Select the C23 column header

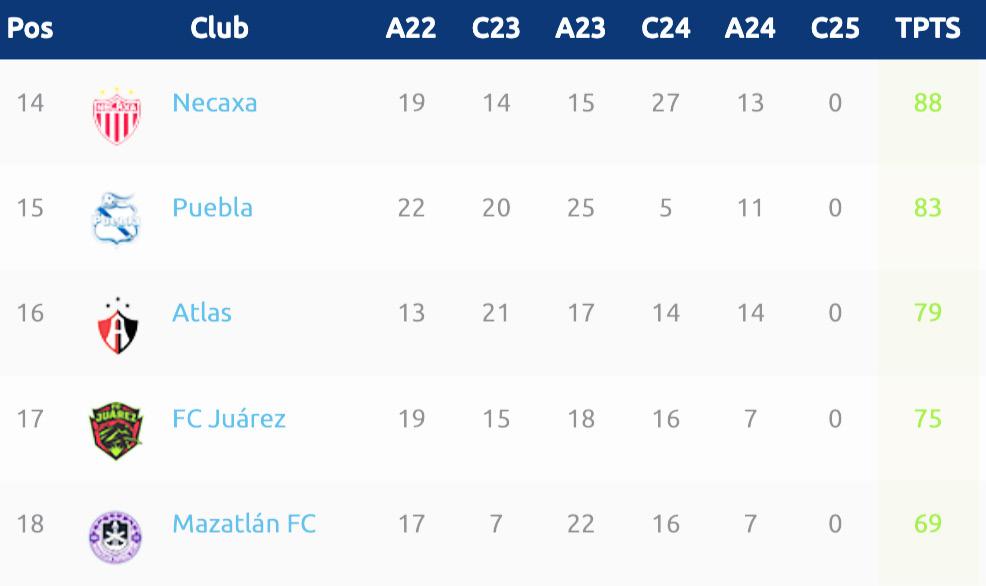tap(496, 28)
